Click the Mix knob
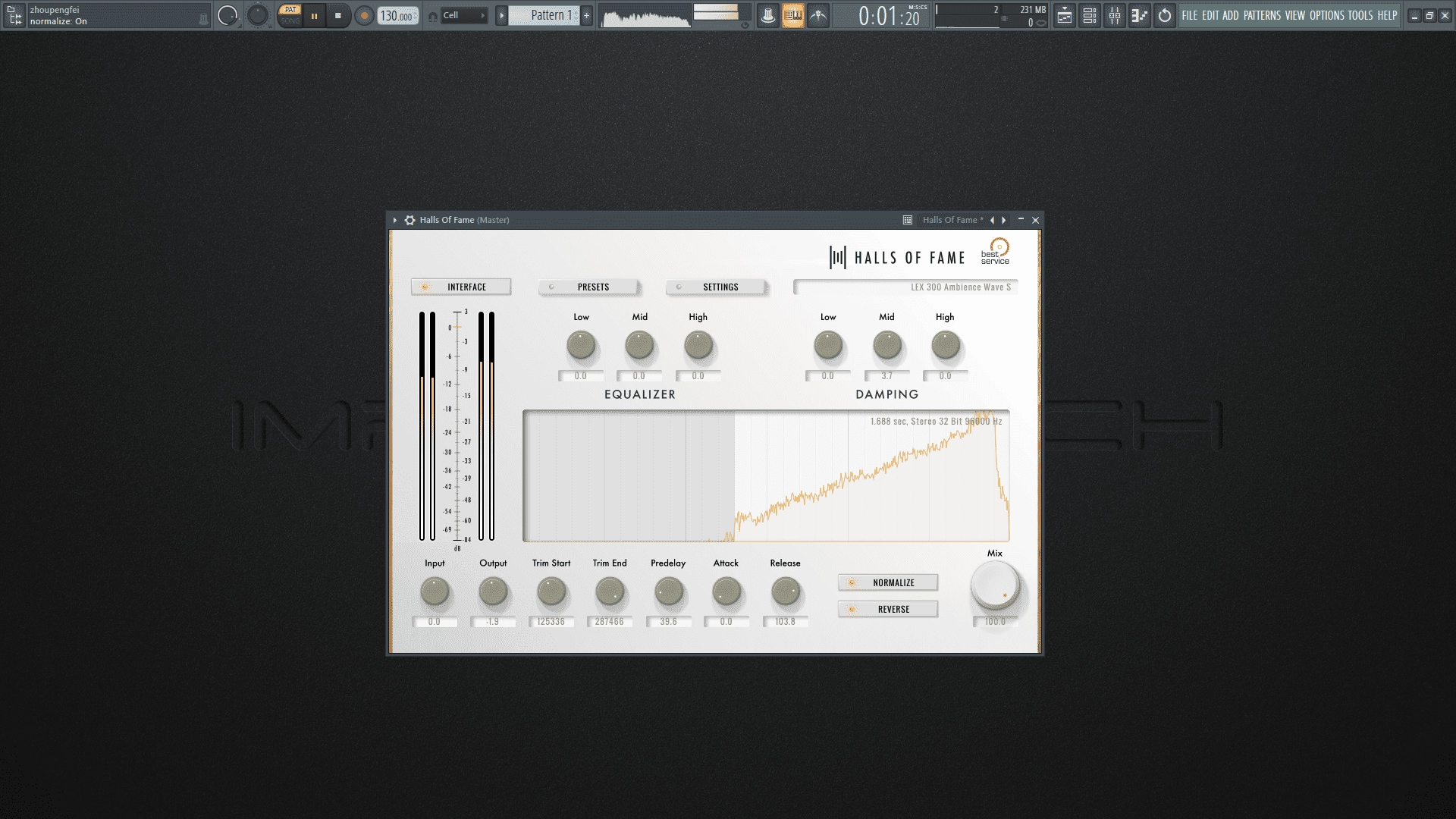 click(x=995, y=585)
